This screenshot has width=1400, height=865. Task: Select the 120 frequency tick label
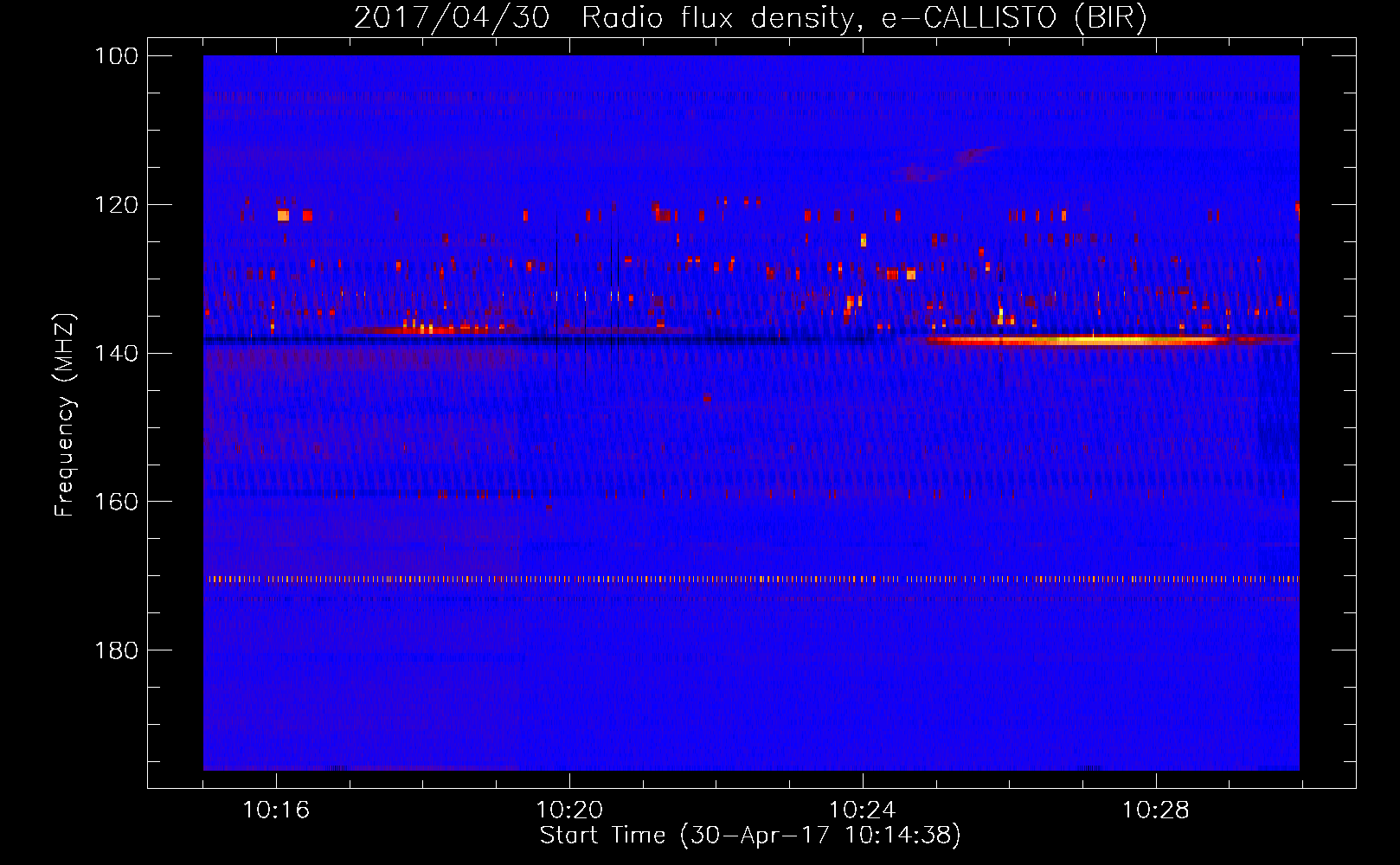click(117, 205)
